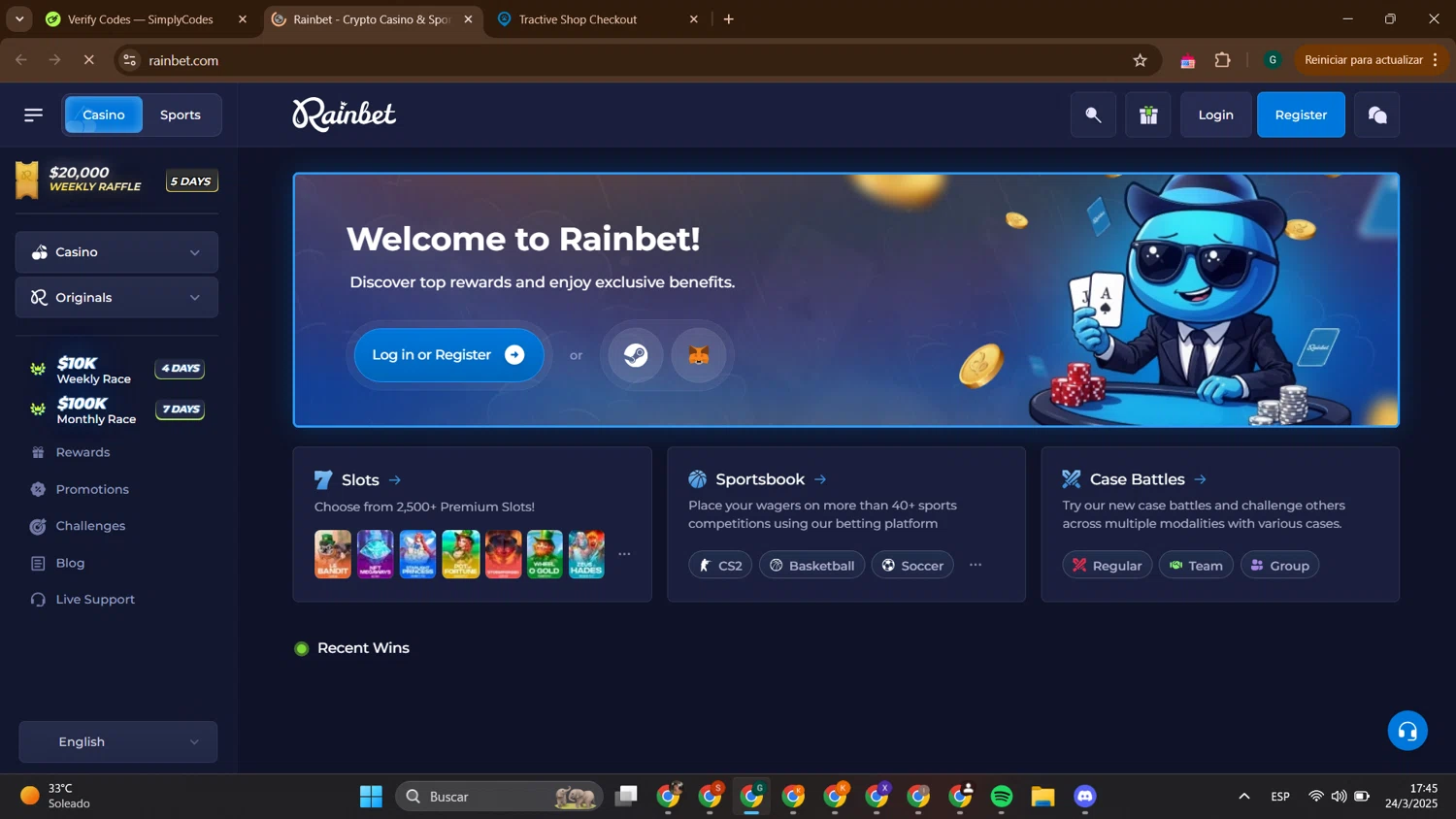Show hidden system tray icons
Screen dimensions: 1456x819
coord(1244,797)
